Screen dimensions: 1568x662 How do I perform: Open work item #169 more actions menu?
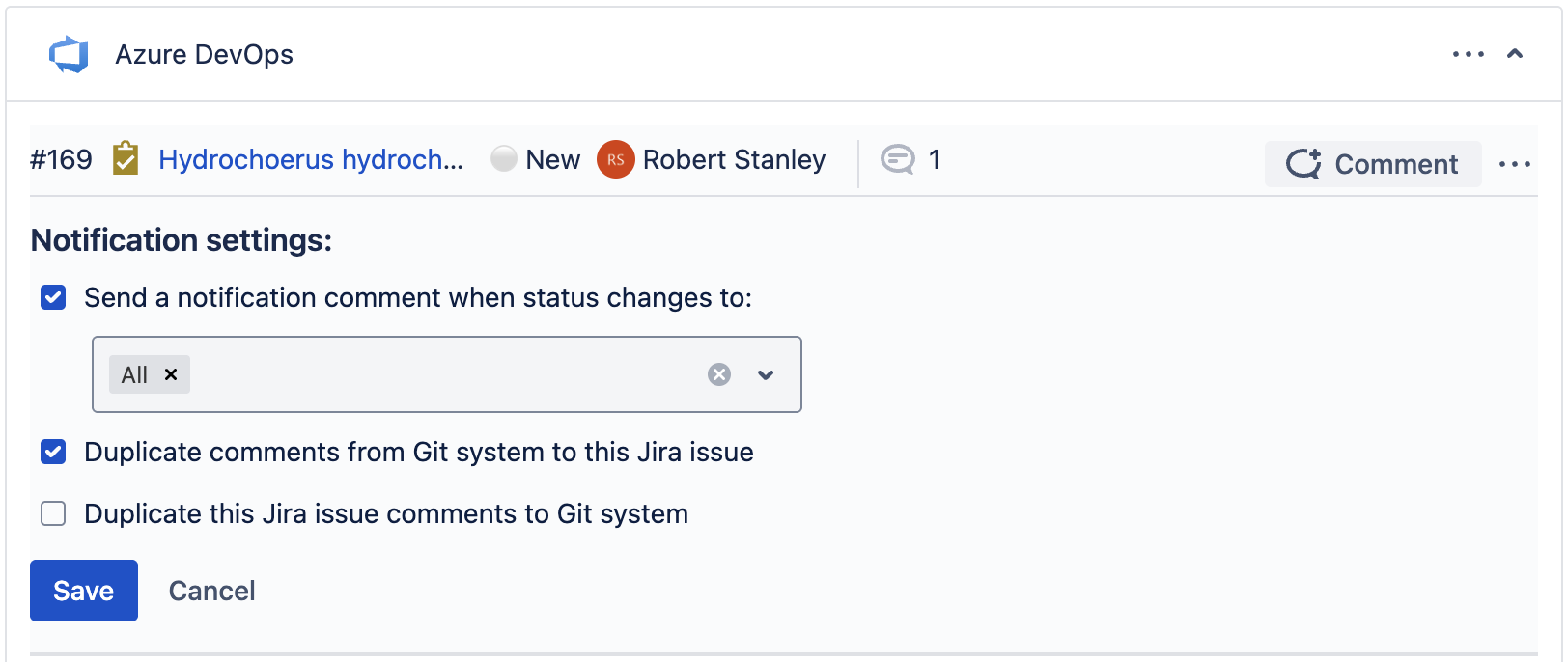[1514, 164]
